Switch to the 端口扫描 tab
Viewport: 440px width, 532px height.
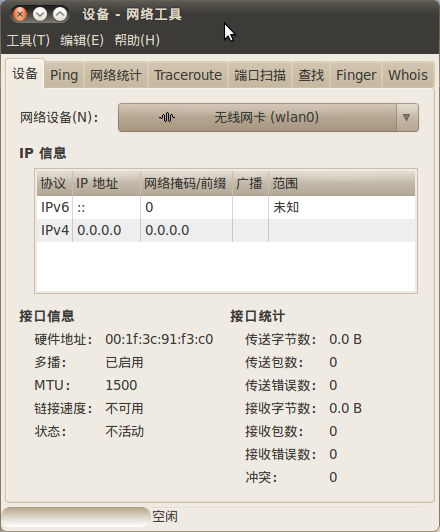click(260, 75)
